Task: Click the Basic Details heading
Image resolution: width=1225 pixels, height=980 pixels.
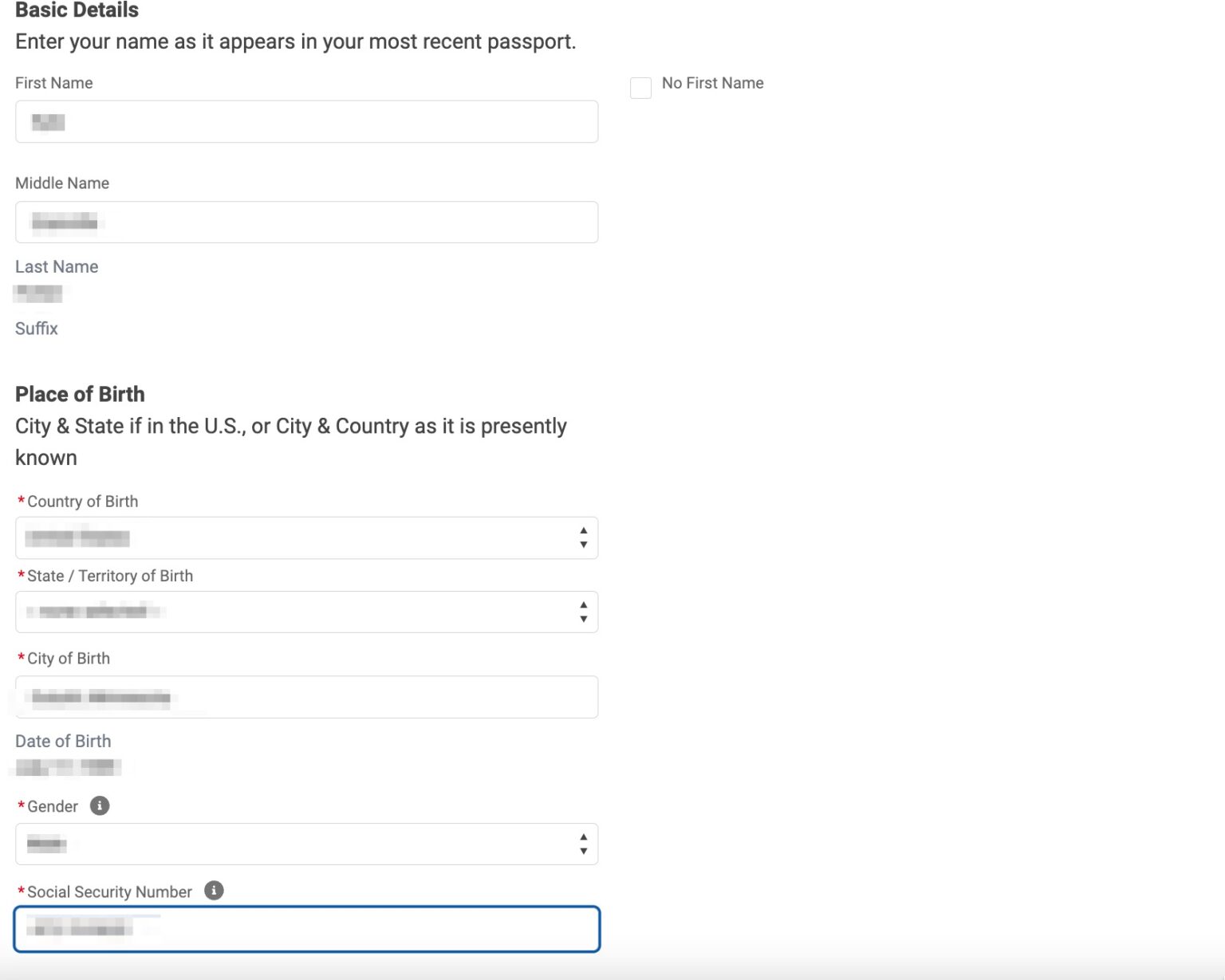Action: tap(76, 10)
